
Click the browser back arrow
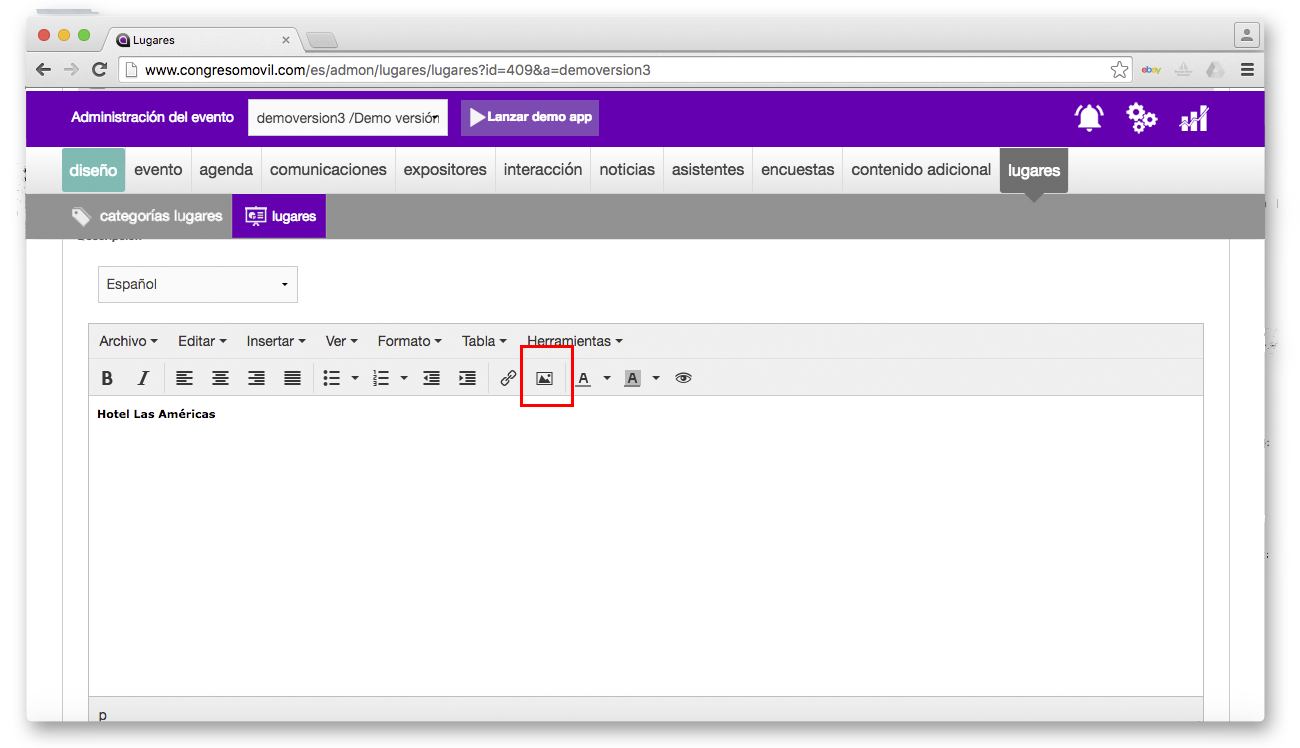click(43, 70)
